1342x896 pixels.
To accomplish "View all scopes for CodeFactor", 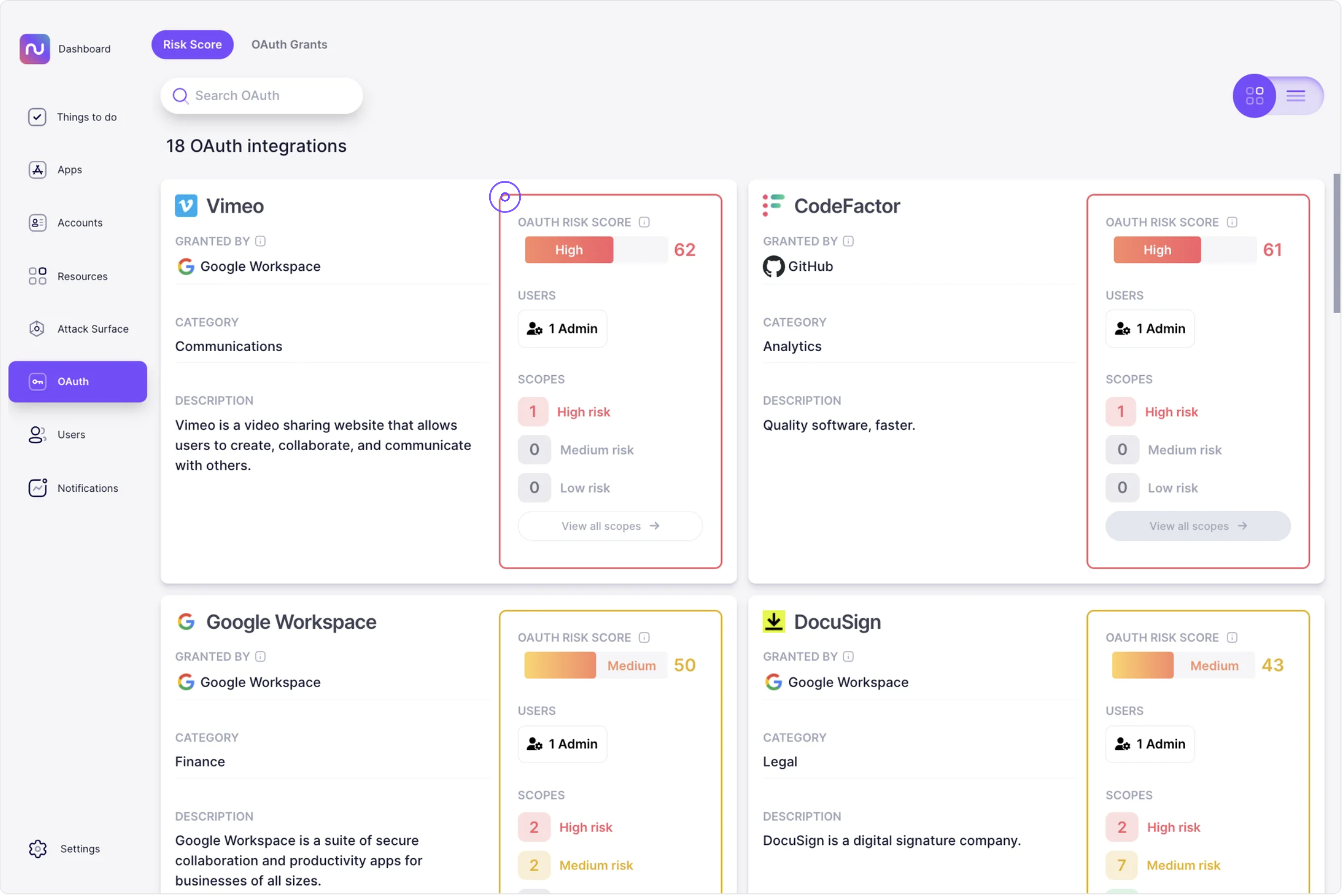I will [1198, 527].
